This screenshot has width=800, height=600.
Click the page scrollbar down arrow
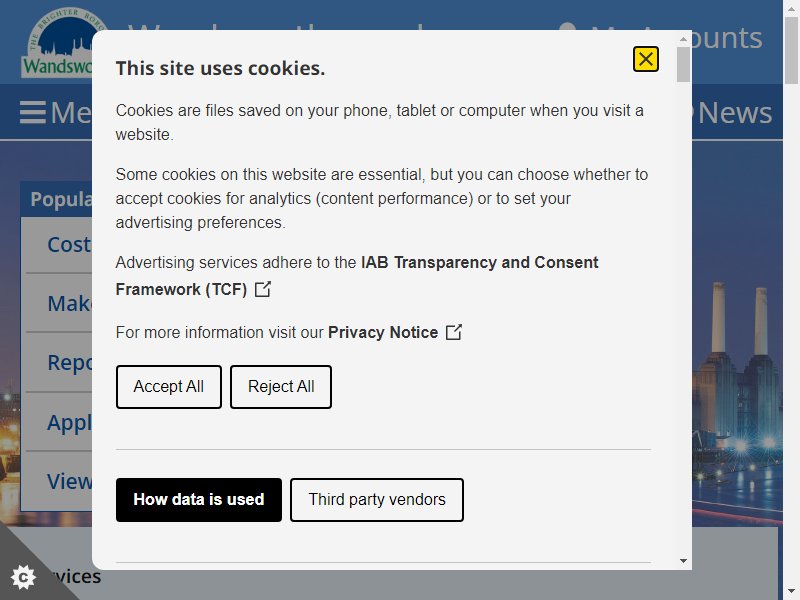[791, 593]
